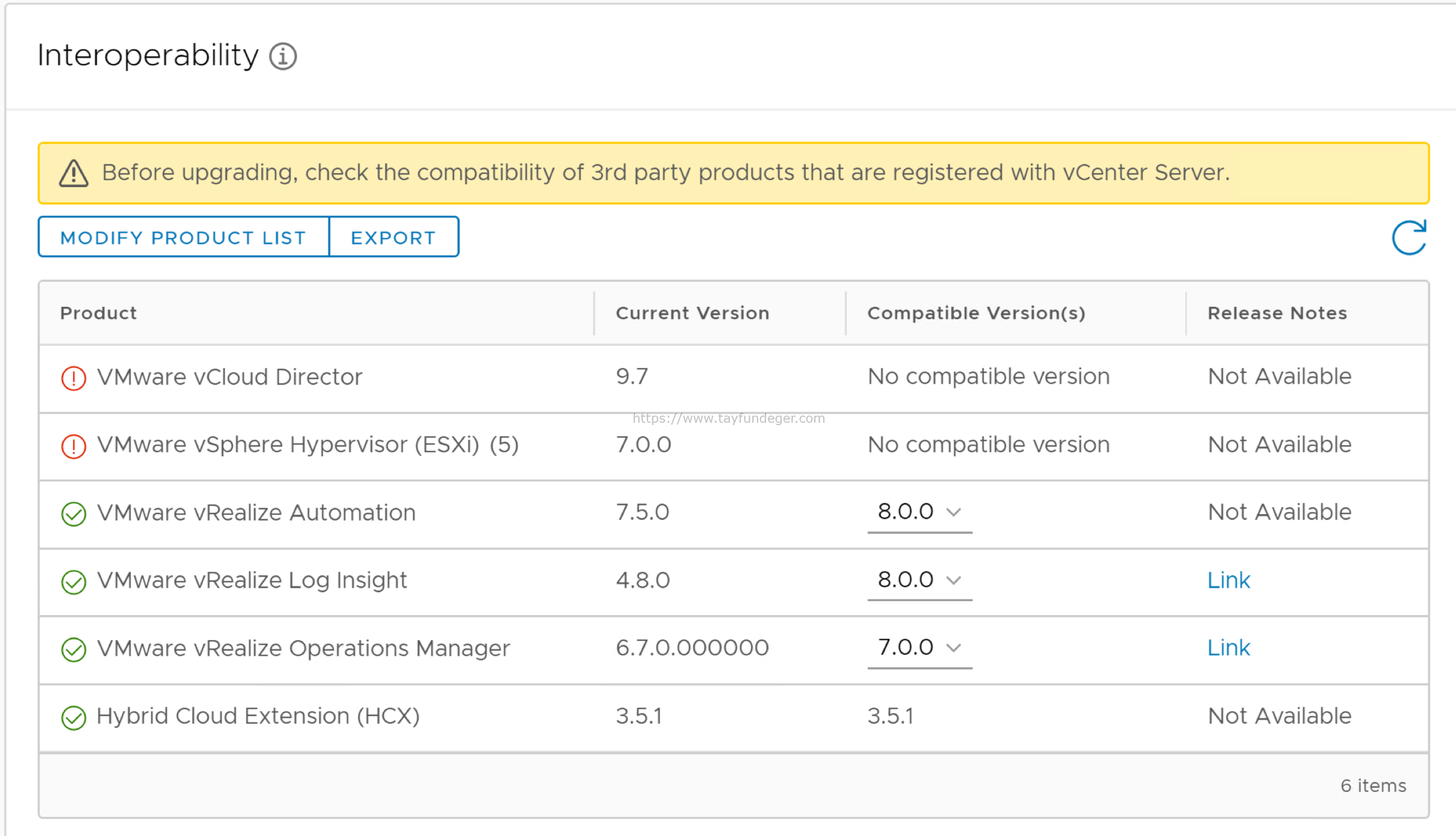This screenshot has height=836, width=1456.
Task: Click green check icon beside vRealize Operations Manager
Action: [x=73, y=649]
